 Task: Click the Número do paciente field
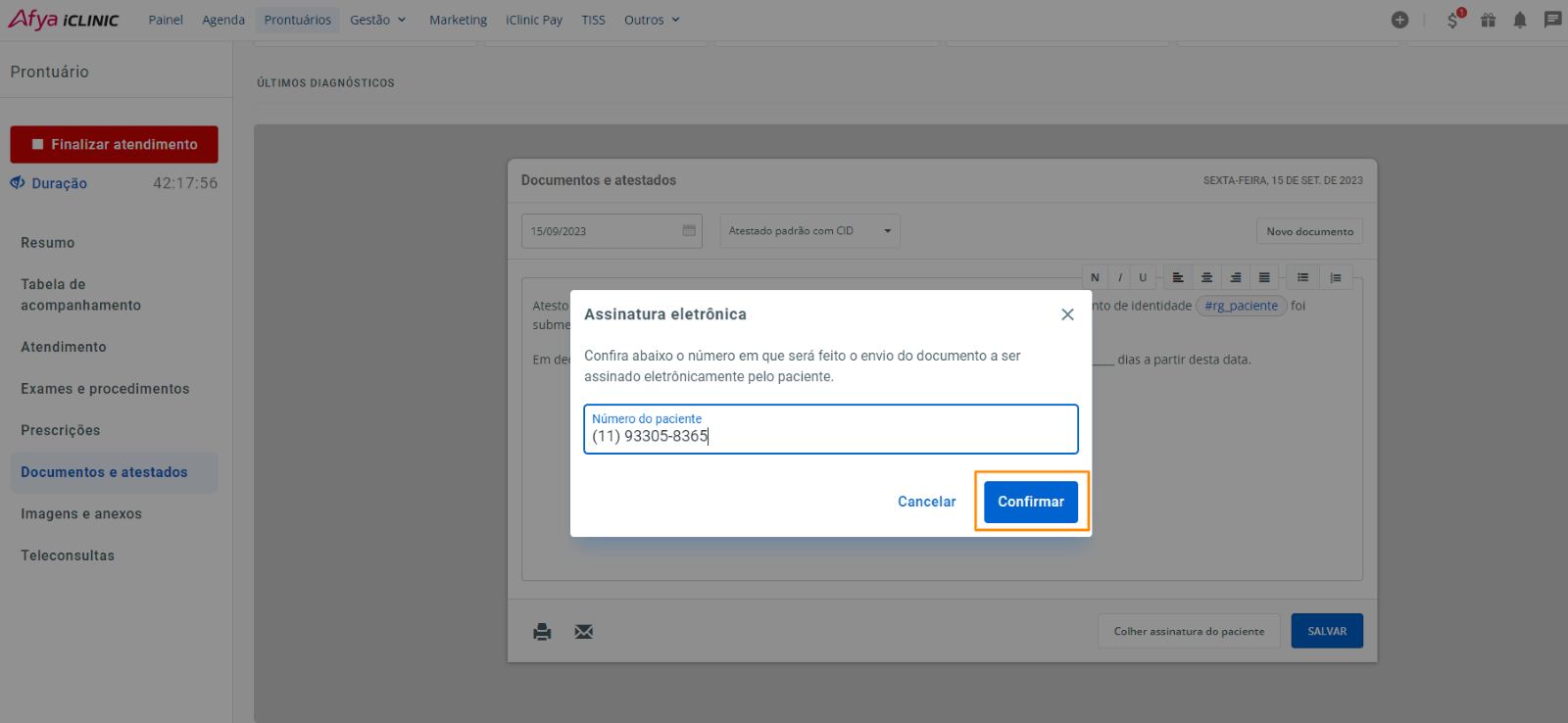[x=830, y=430]
